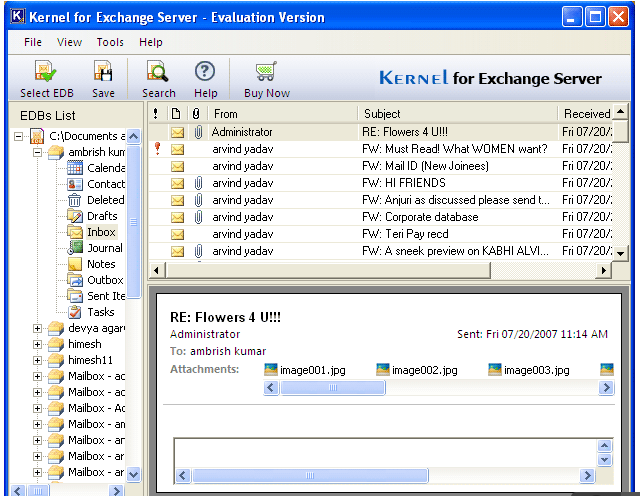Sort by item type column header
Viewport: 640px width, 496px height.
point(176,113)
